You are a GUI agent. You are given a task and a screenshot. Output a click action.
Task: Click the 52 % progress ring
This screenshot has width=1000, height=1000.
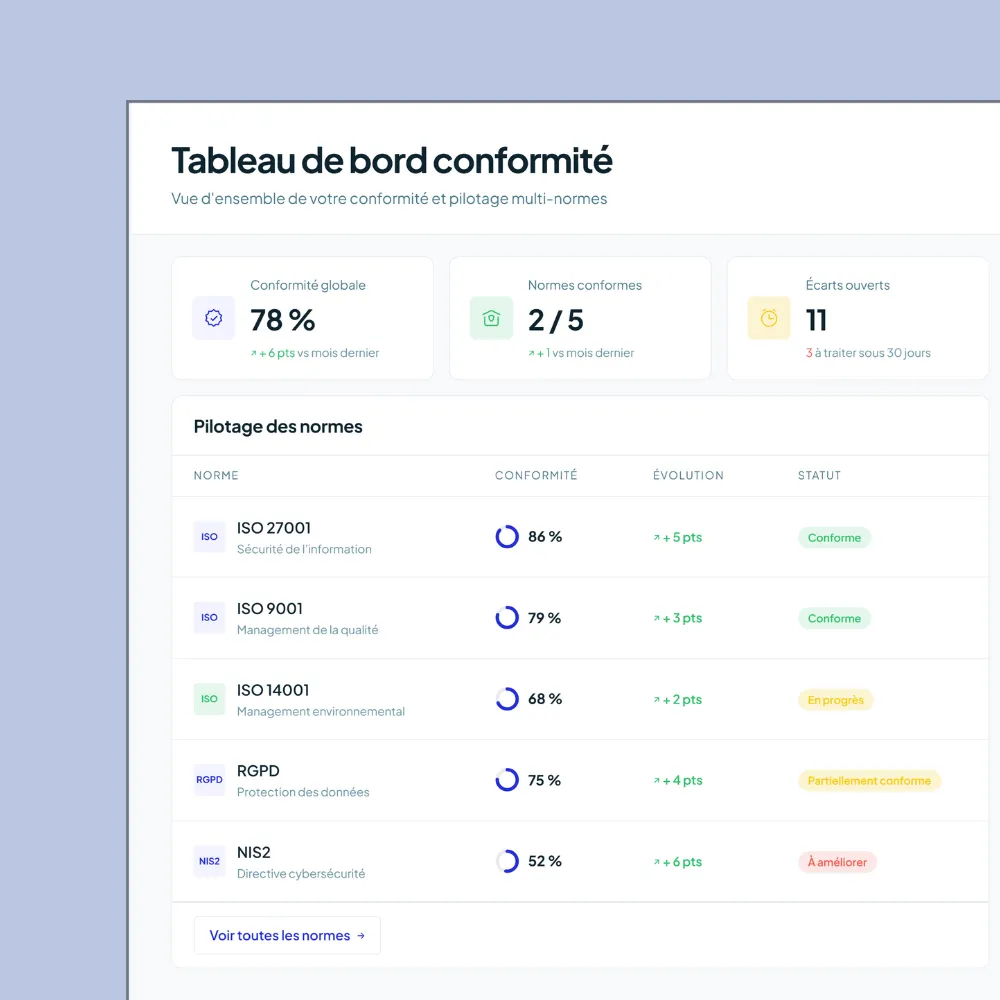pyautogui.click(x=507, y=861)
